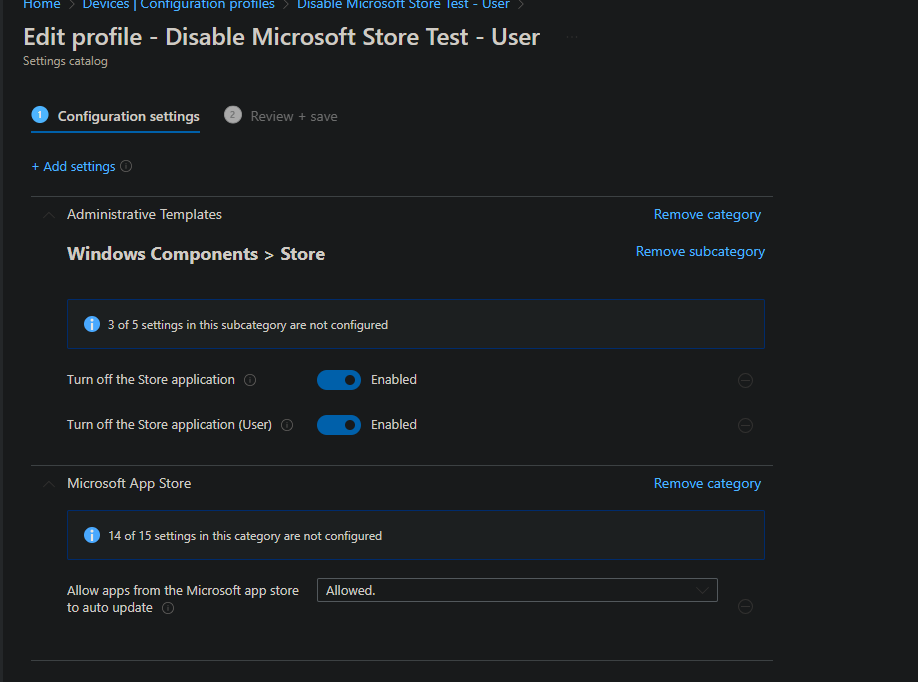Remove the Turn off the Store application (User) setting

[745, 426]
